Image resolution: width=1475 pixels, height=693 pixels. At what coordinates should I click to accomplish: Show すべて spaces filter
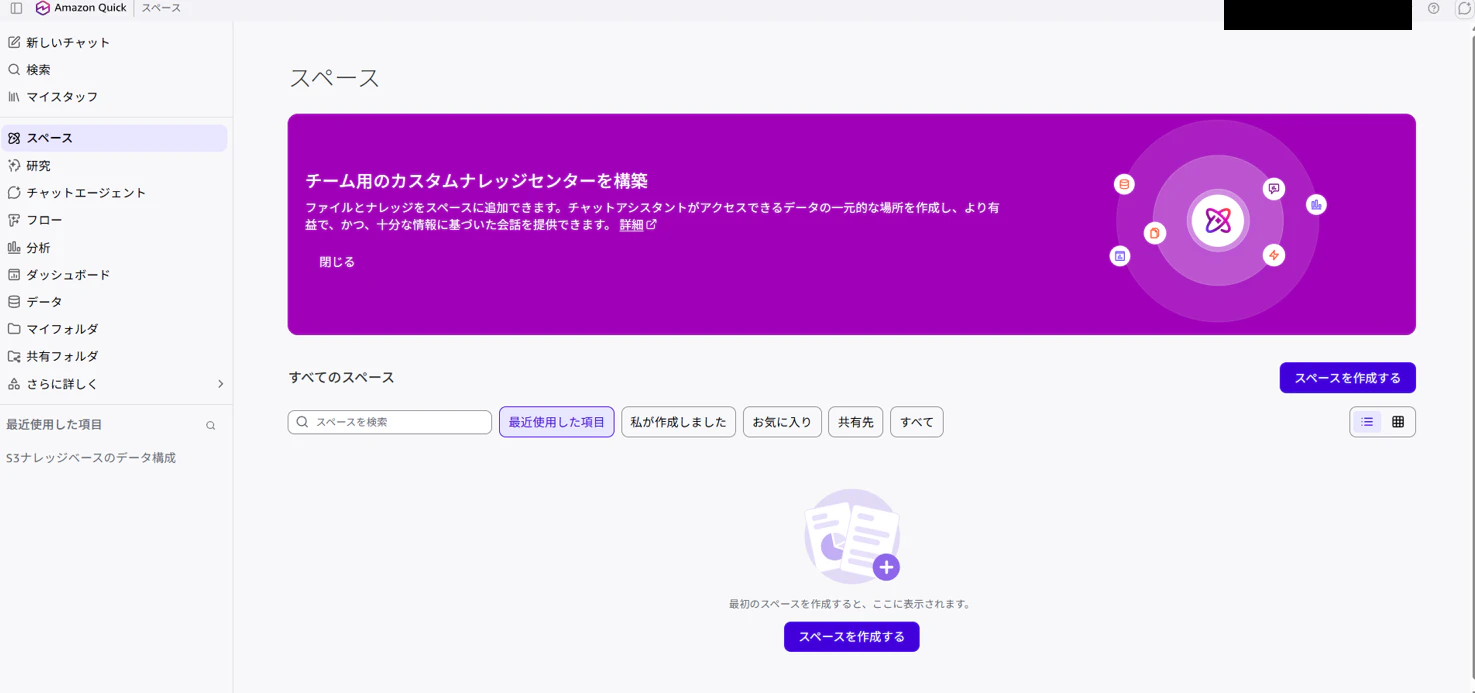click(916, 422)
